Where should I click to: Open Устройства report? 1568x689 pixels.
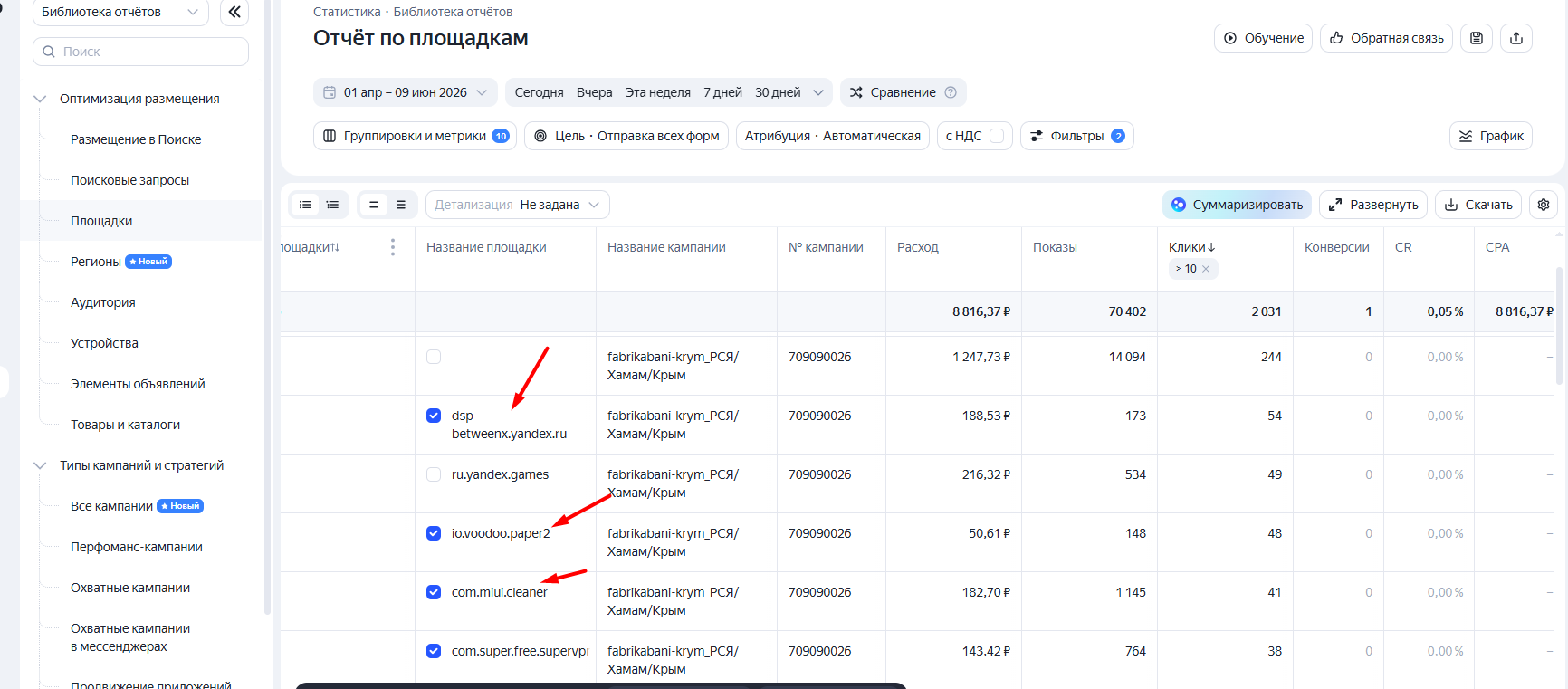(x=105, y=343)
